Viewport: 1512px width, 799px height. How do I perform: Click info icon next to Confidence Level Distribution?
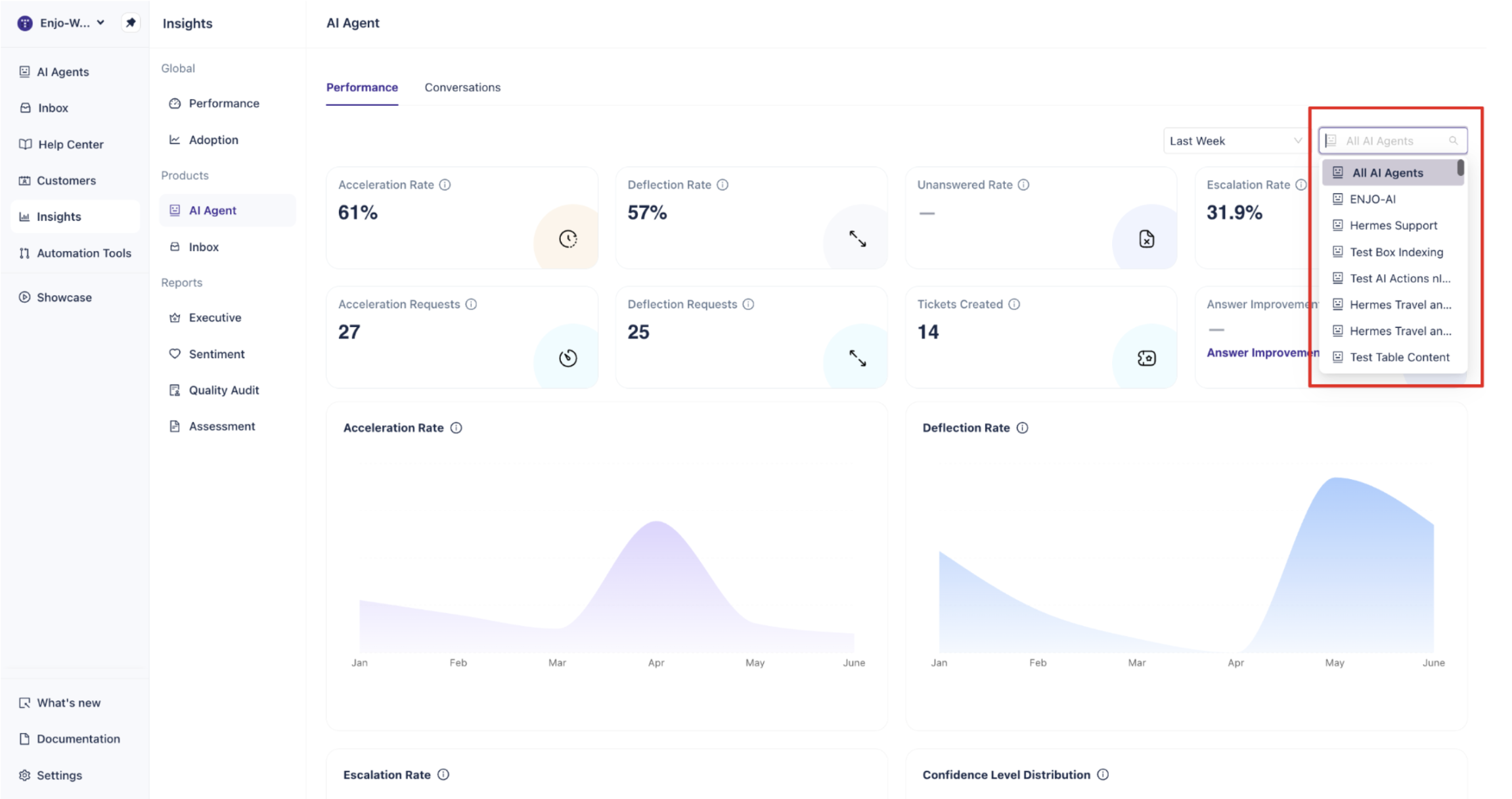click(x=1103, y=775)
